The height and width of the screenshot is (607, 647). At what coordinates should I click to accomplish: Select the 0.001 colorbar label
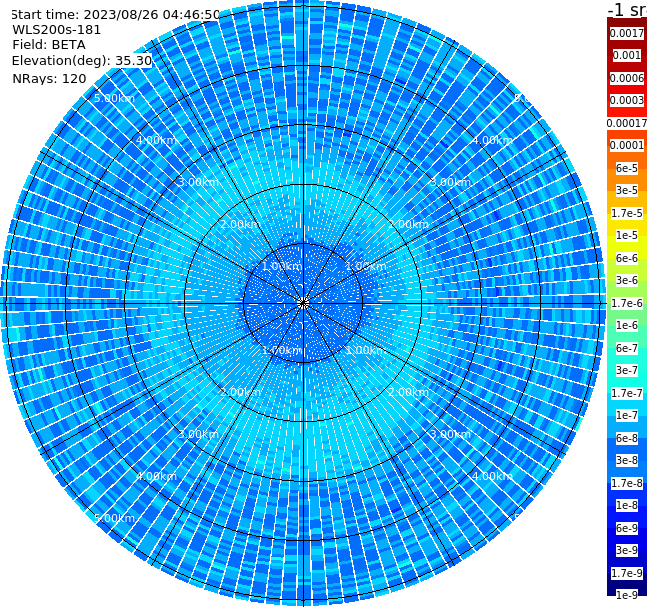click(627, 55)
